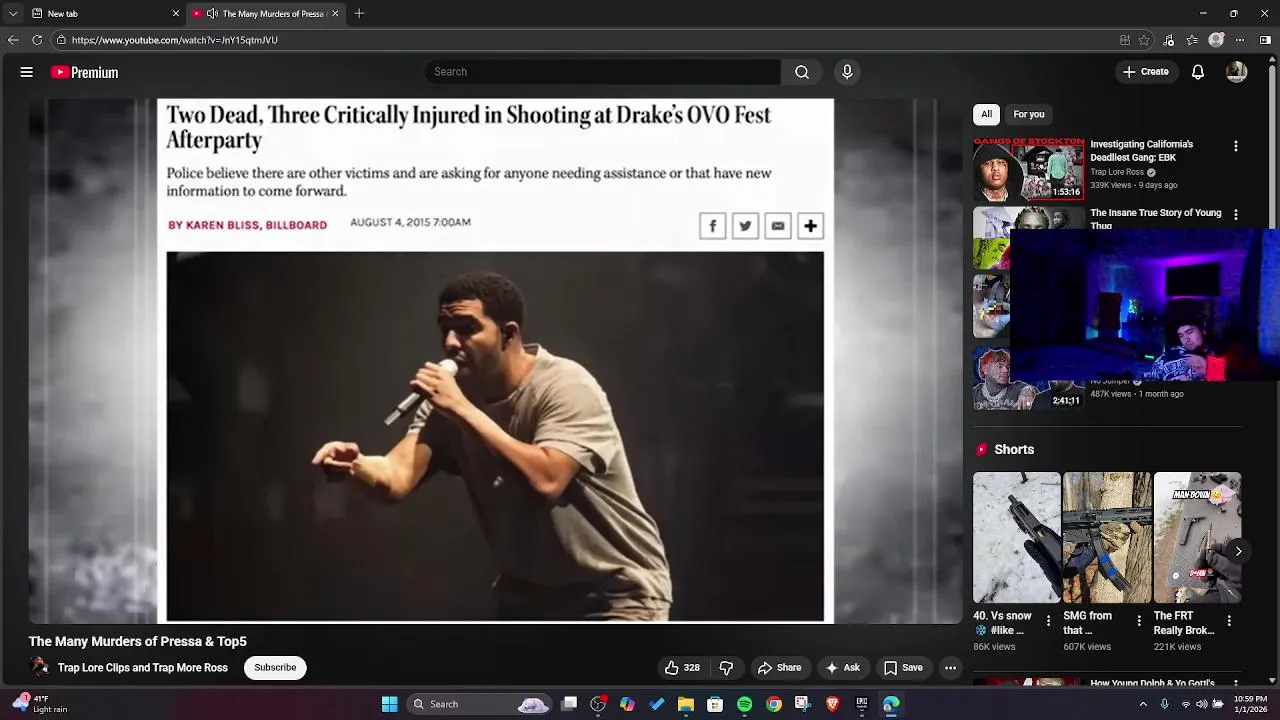Screen dimensions: 1280x720
Task: Share this video
Action: pos(780,668)
